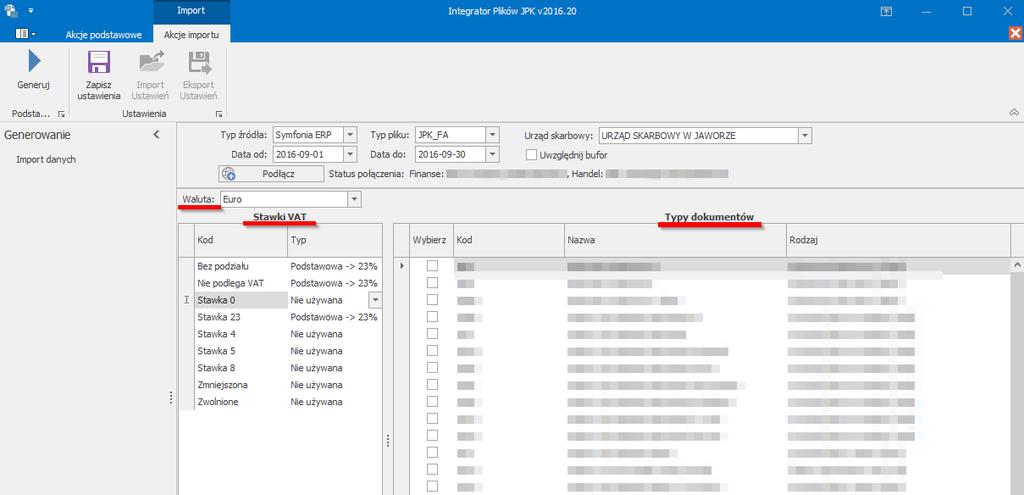Image resolution: width=1024 pixels, height=495 pixels.
Task: Tick the fifth Wybierz checkbox in document types
Action: click(x=432, y=334)
